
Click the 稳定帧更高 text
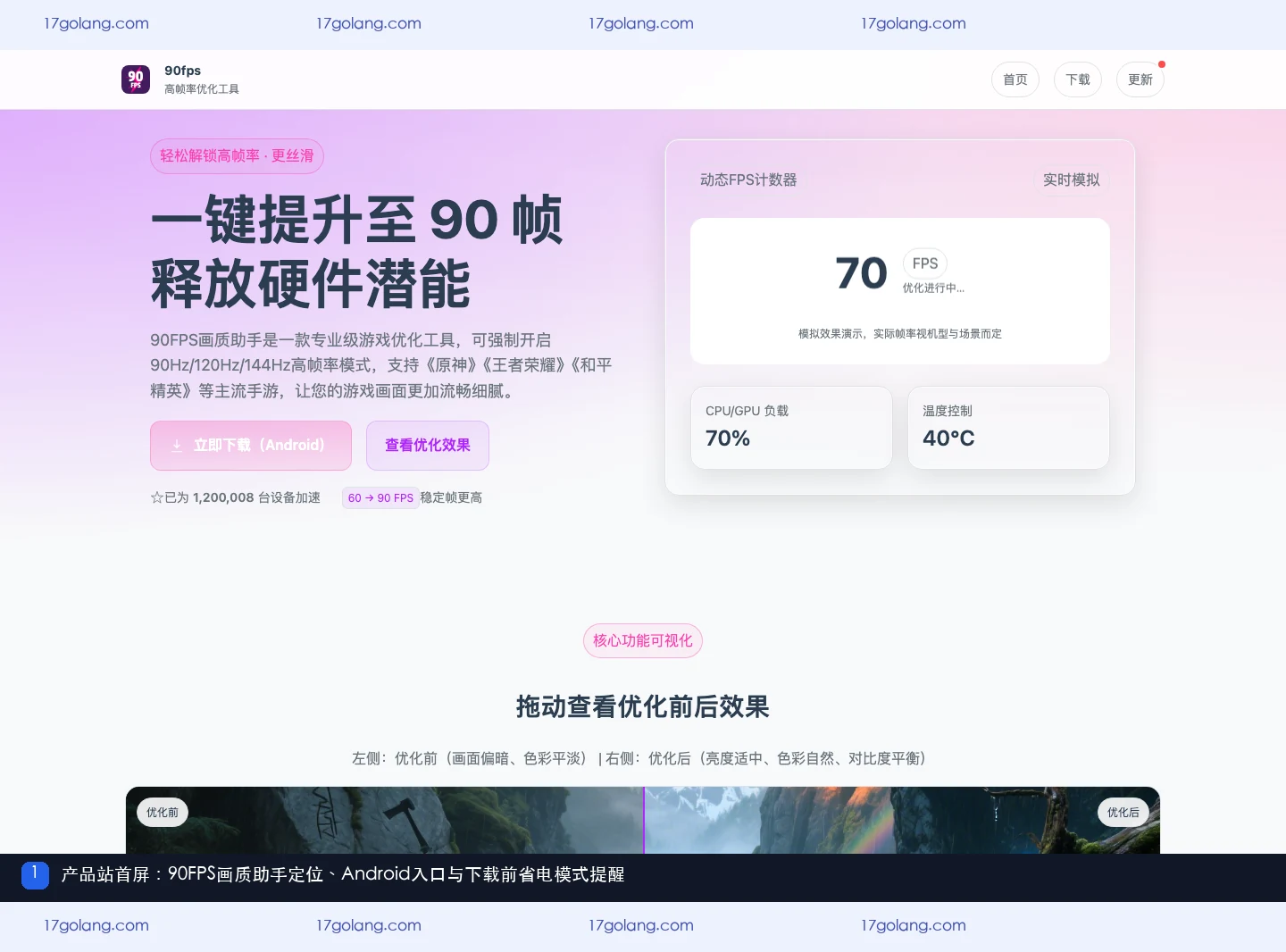point(451,497)
